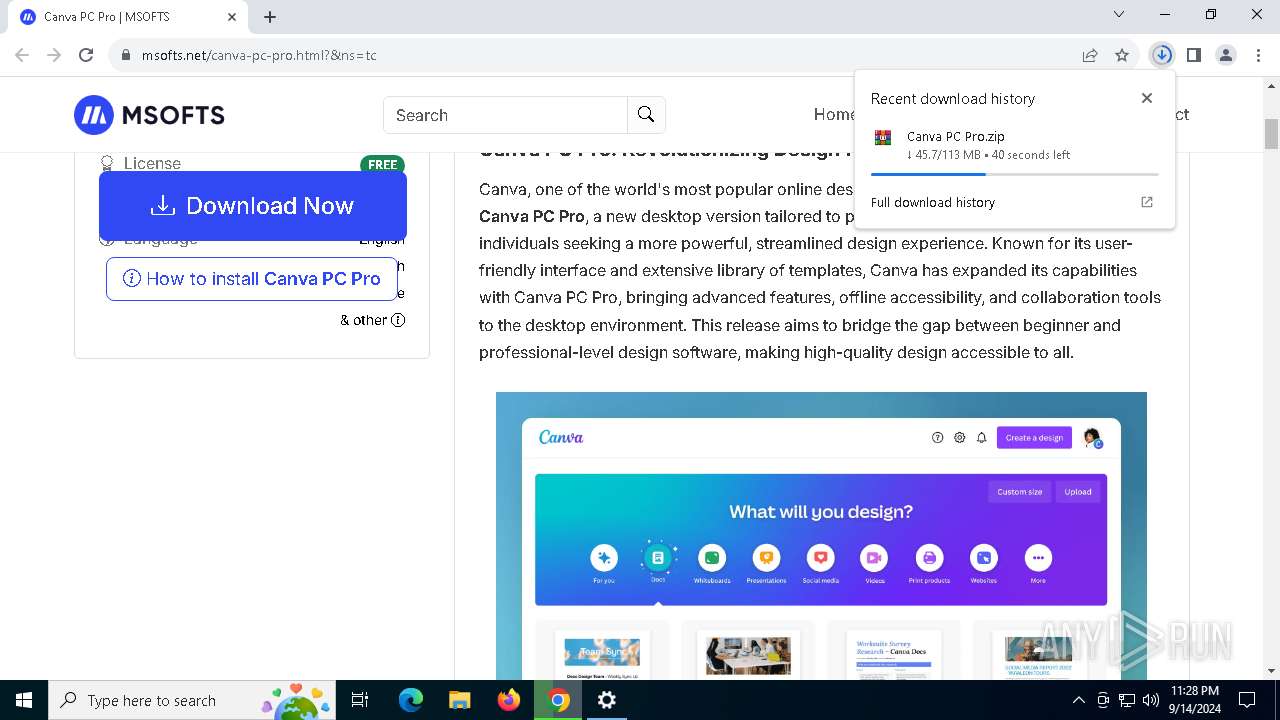
Task: Open network icon in system tray
Action: tap(1127, 700)
